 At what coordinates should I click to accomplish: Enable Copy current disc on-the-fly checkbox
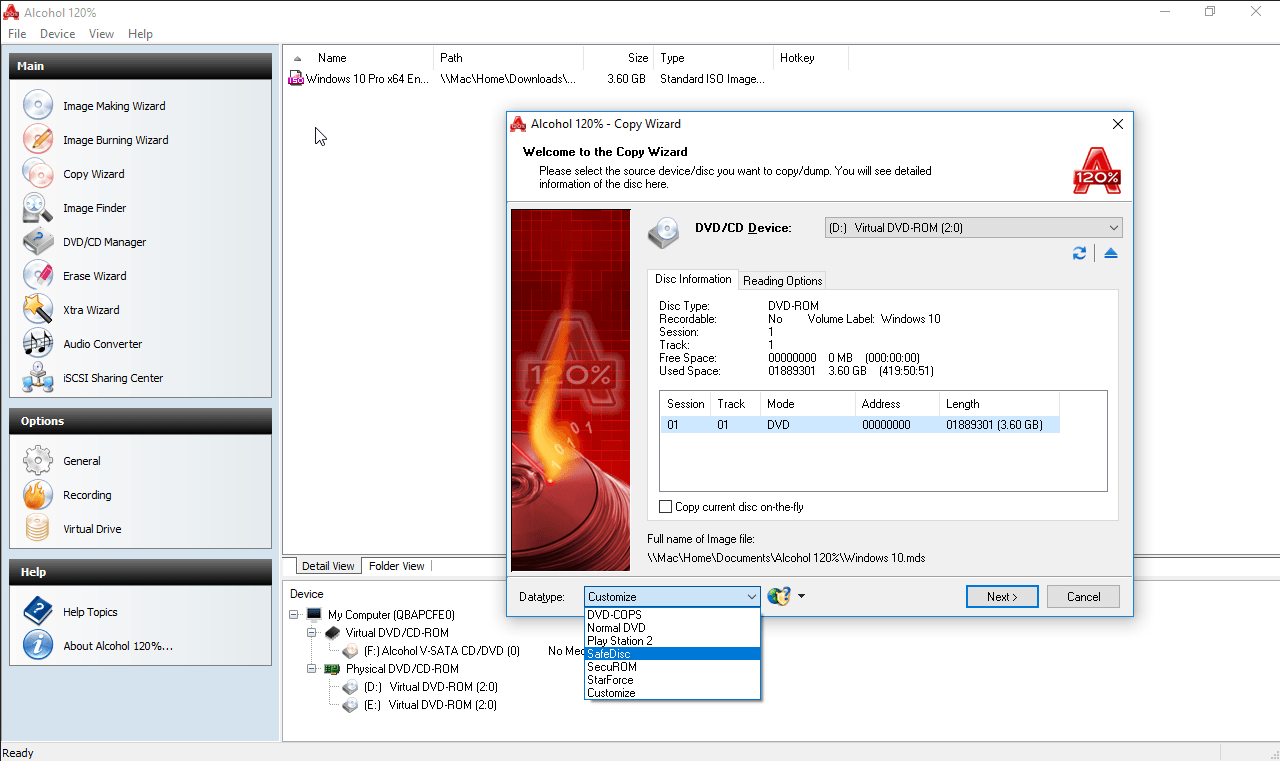[x=666, y=507]
